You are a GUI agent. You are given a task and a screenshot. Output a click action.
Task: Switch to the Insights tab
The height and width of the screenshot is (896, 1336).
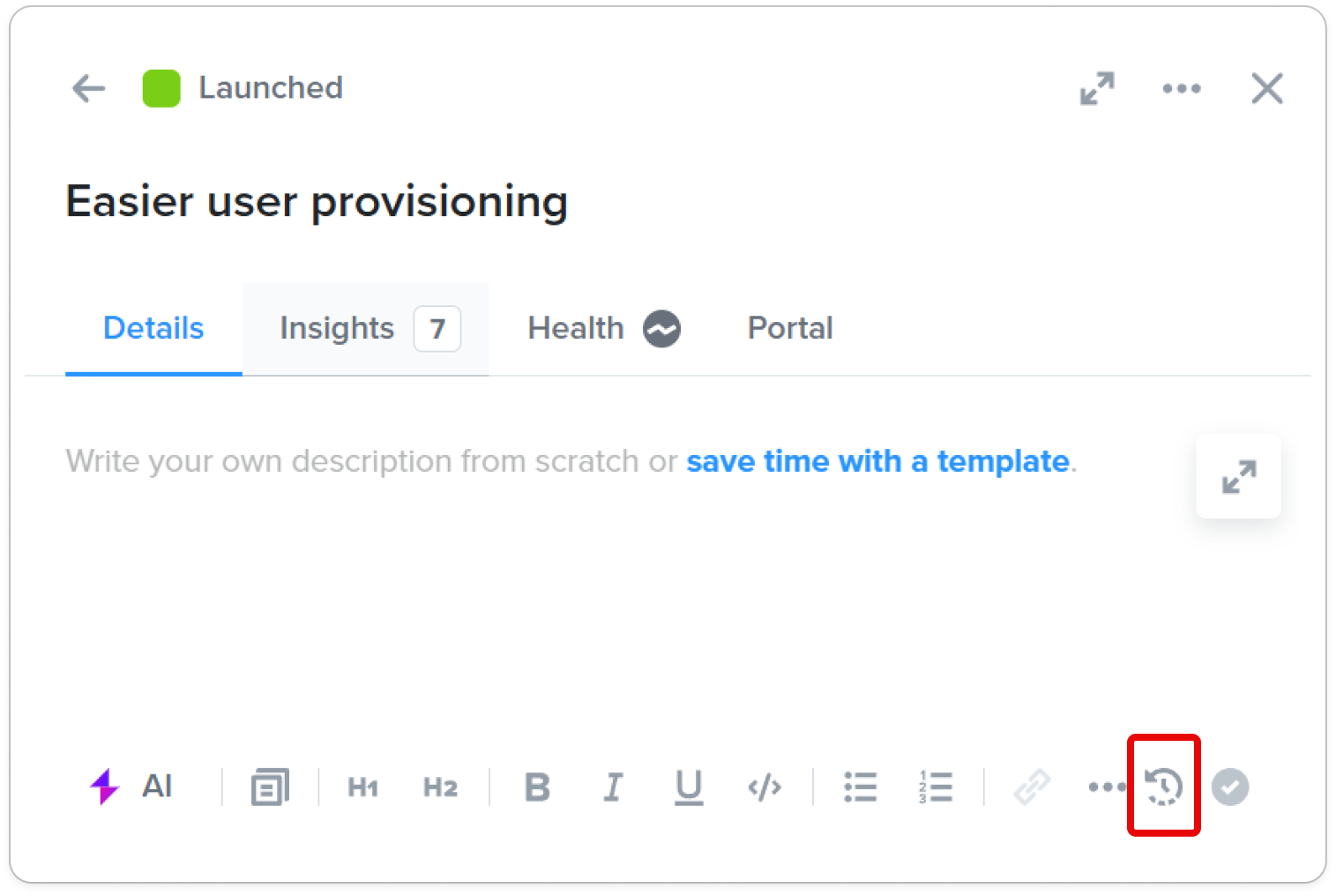coord(365,329)
